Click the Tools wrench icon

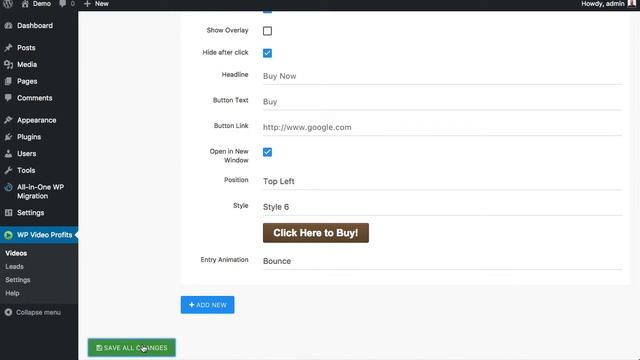click(8, 170)
